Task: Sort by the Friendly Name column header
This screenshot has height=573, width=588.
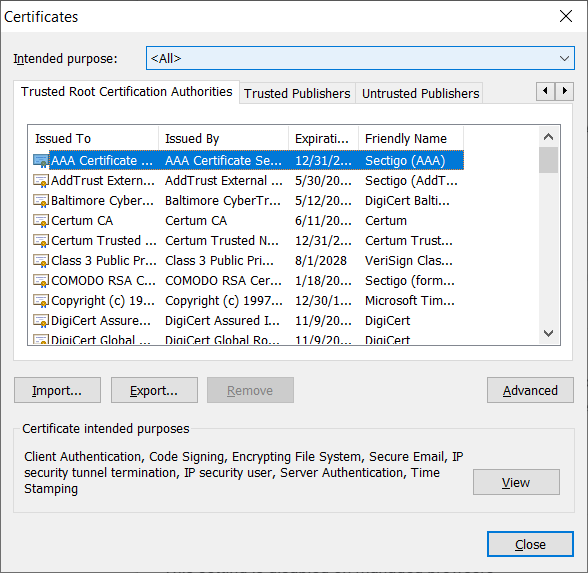Action: (411, 138)
